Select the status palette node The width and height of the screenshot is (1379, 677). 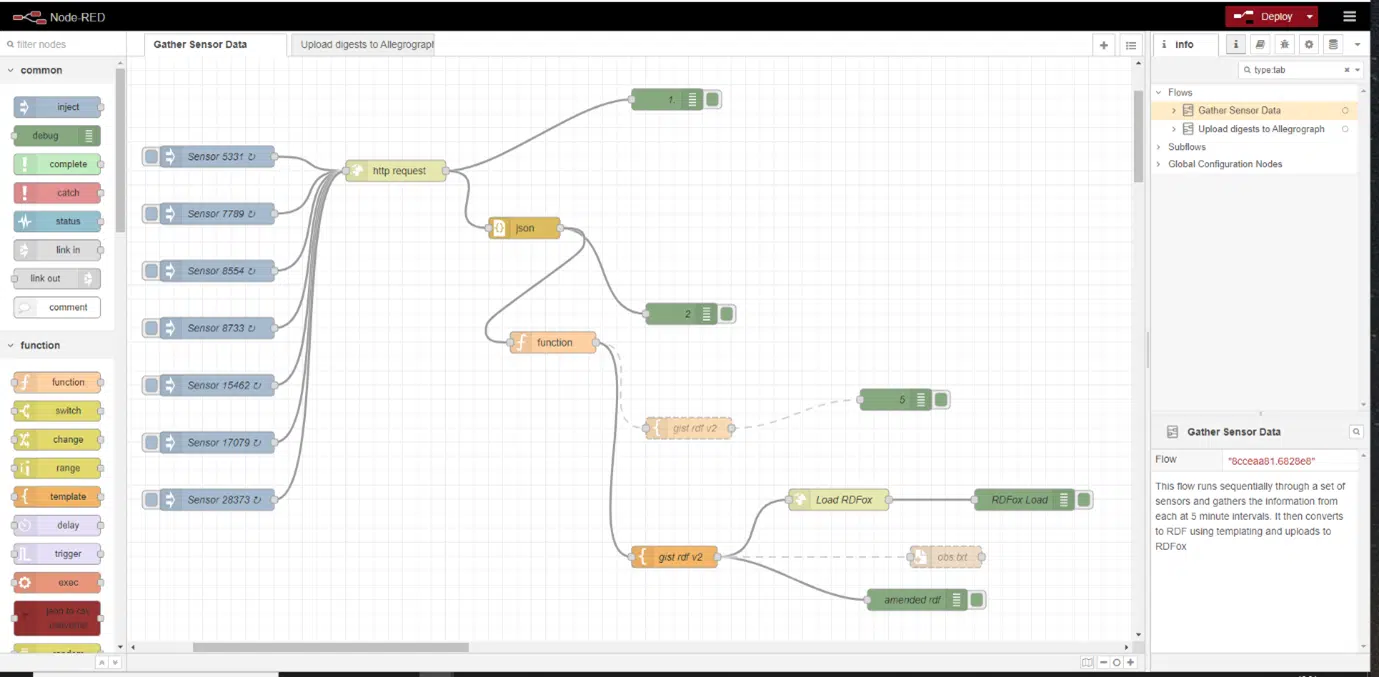point(57,221)
